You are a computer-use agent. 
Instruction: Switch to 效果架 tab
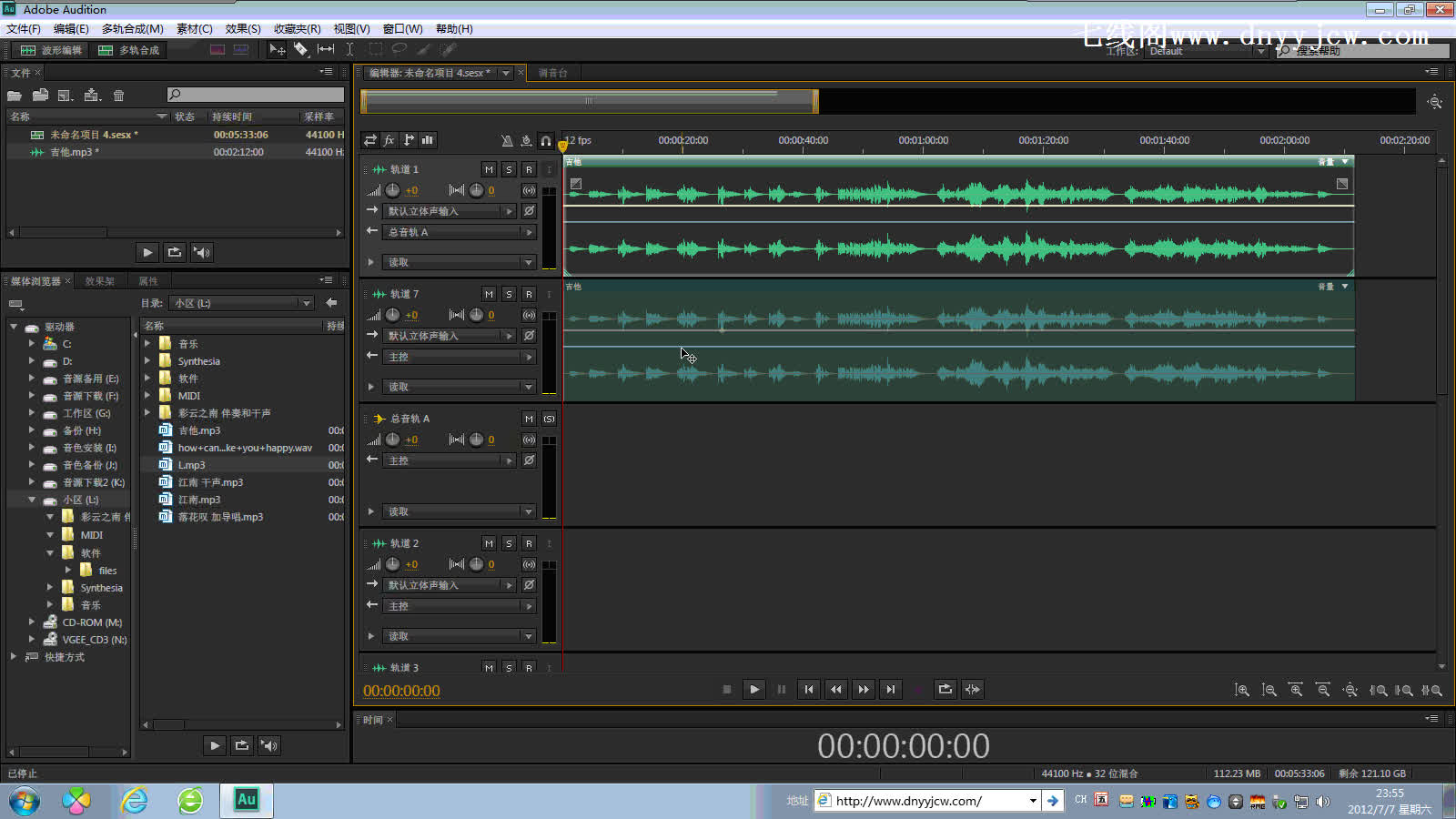coord(99,281)
